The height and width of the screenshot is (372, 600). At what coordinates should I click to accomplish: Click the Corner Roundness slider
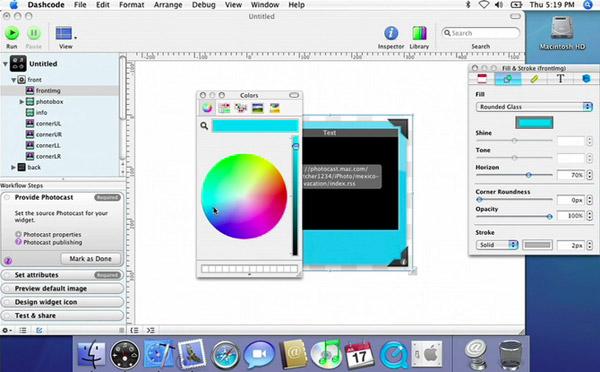pos(514,199)
